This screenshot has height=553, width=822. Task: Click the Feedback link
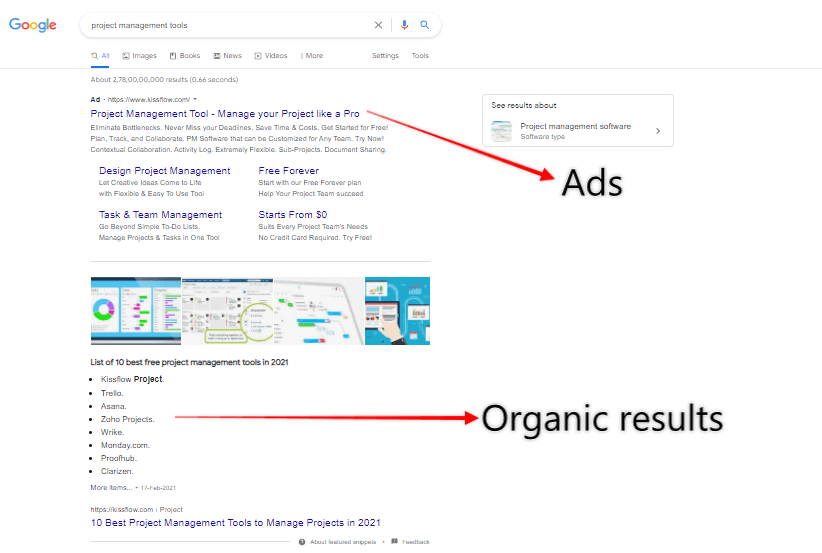click(416, 542)
